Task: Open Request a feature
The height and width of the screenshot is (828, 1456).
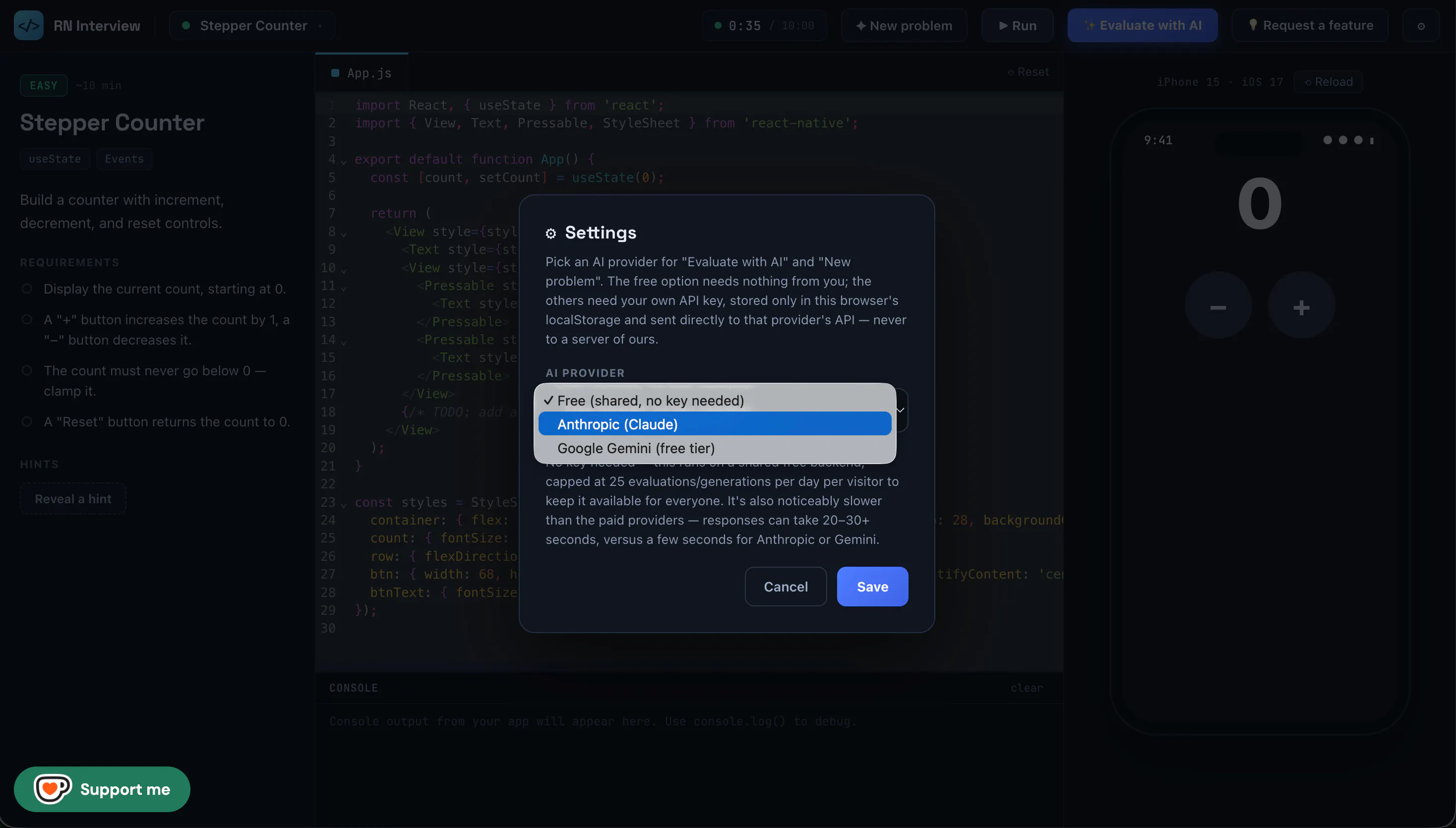Action: (1310, 26)
